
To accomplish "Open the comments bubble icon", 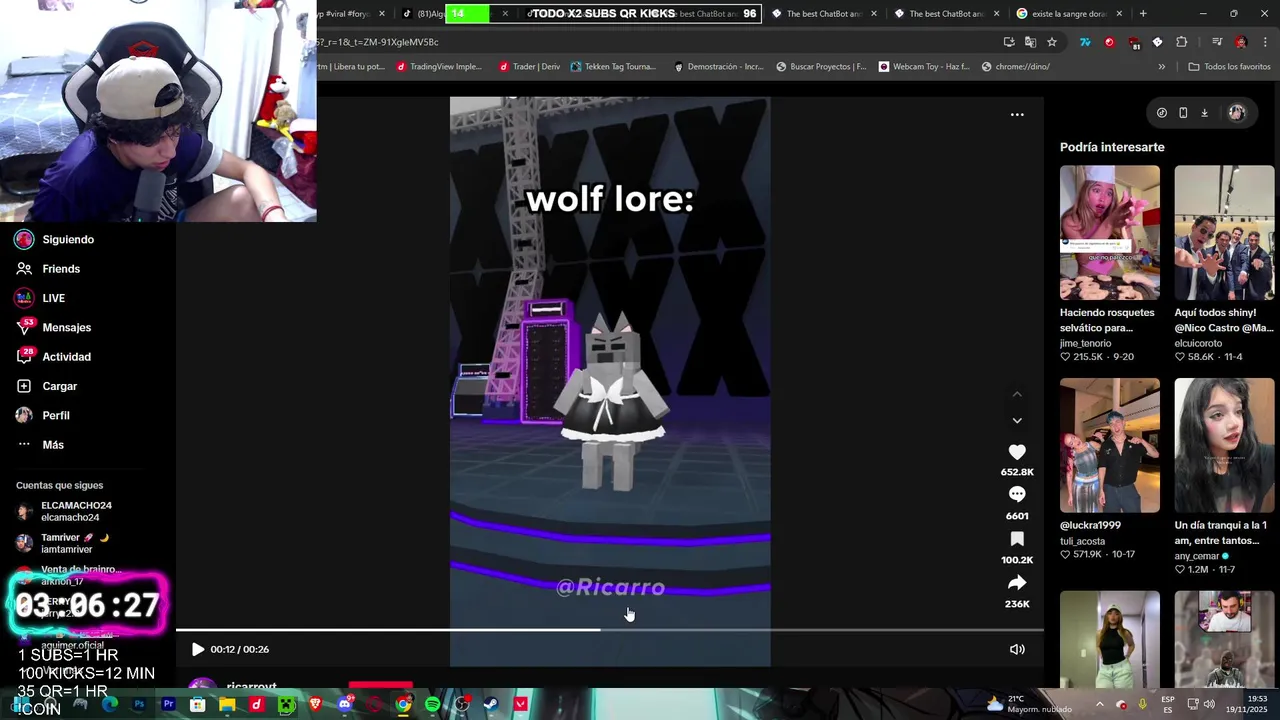I will click(x=1017, y=494).
